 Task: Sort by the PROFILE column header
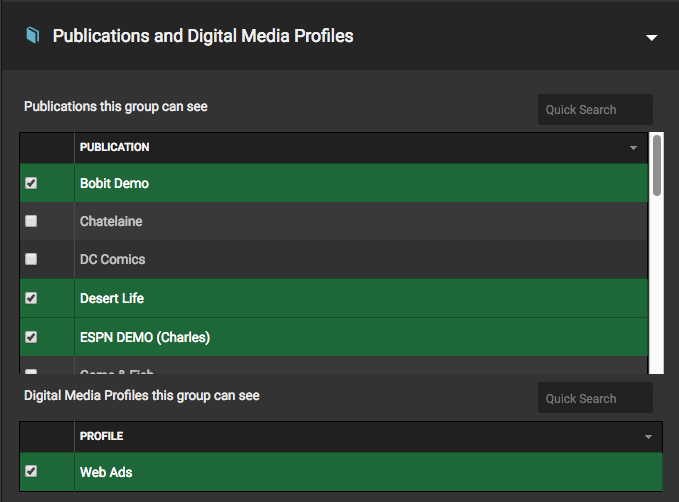(101, 436)
